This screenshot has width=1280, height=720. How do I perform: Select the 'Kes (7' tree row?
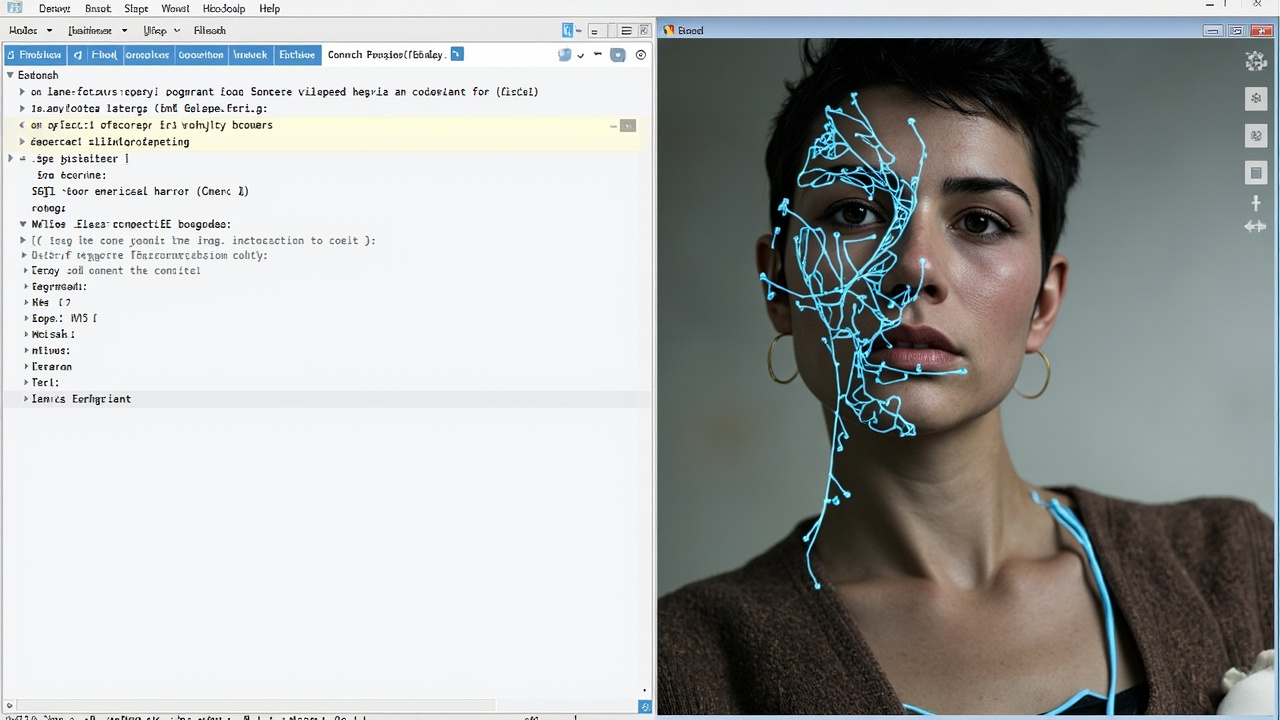click(x=51, y=303)
